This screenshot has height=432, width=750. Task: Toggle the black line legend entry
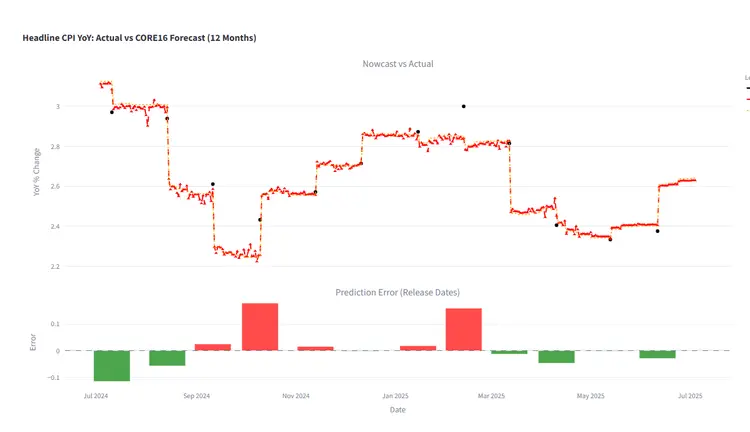(747, 88)
